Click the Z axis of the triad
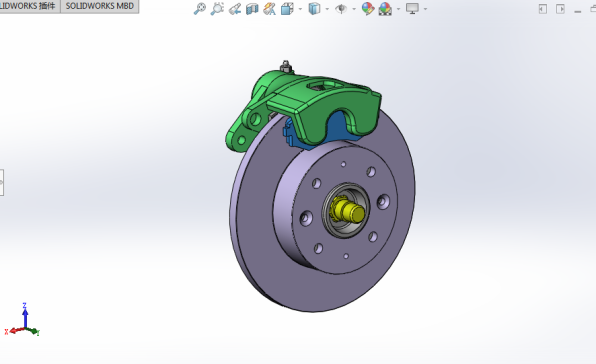596x364 pixels. click(25, 315)
